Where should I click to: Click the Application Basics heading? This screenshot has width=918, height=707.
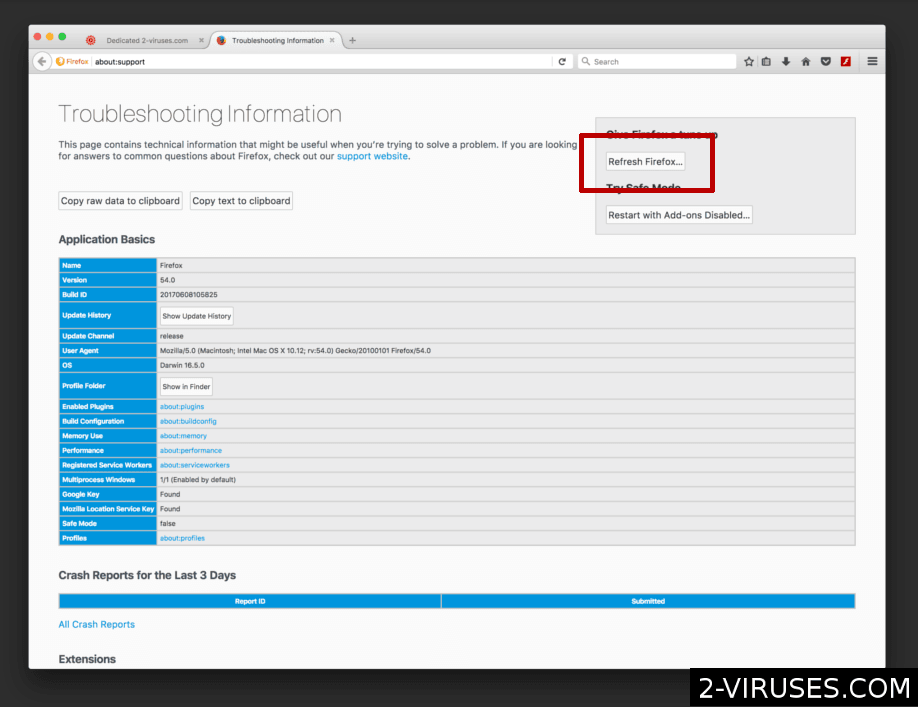pos(107,239)
